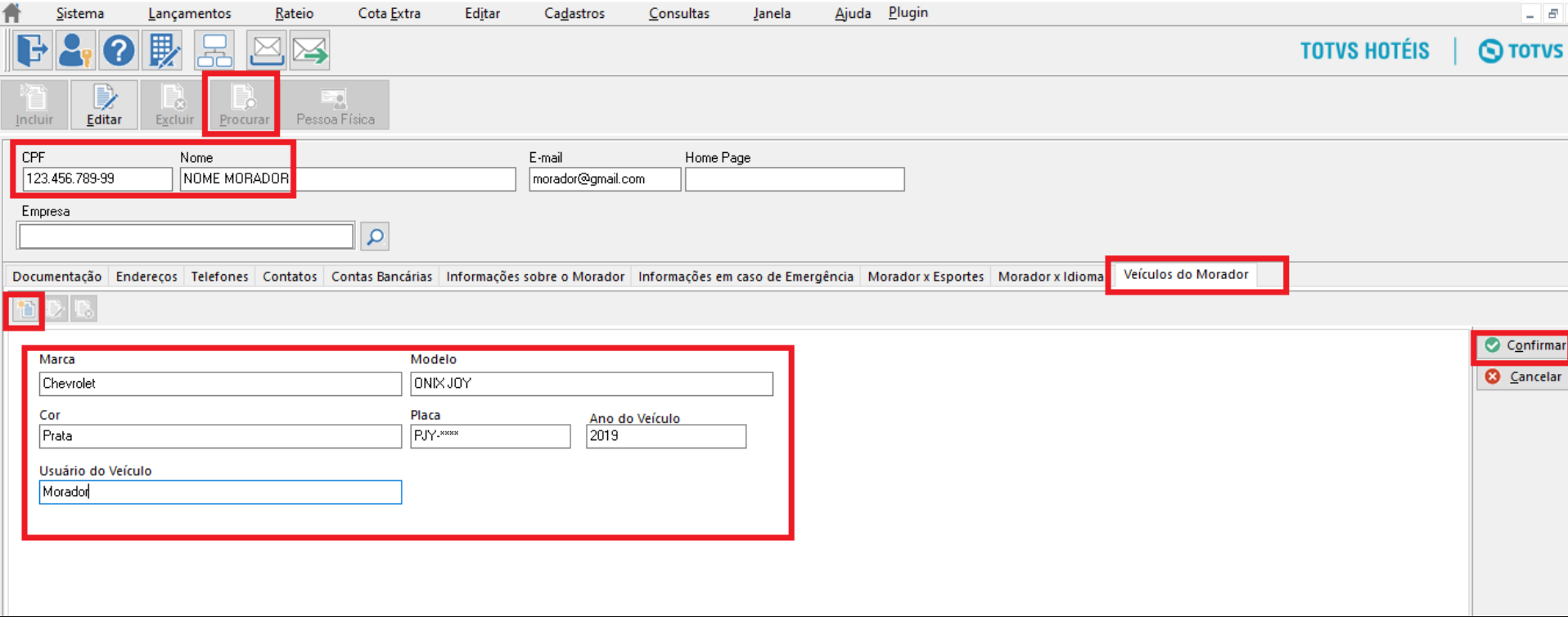Open the Plugin menu
This screenshot has height=617, width=1568.
[908, 12]
